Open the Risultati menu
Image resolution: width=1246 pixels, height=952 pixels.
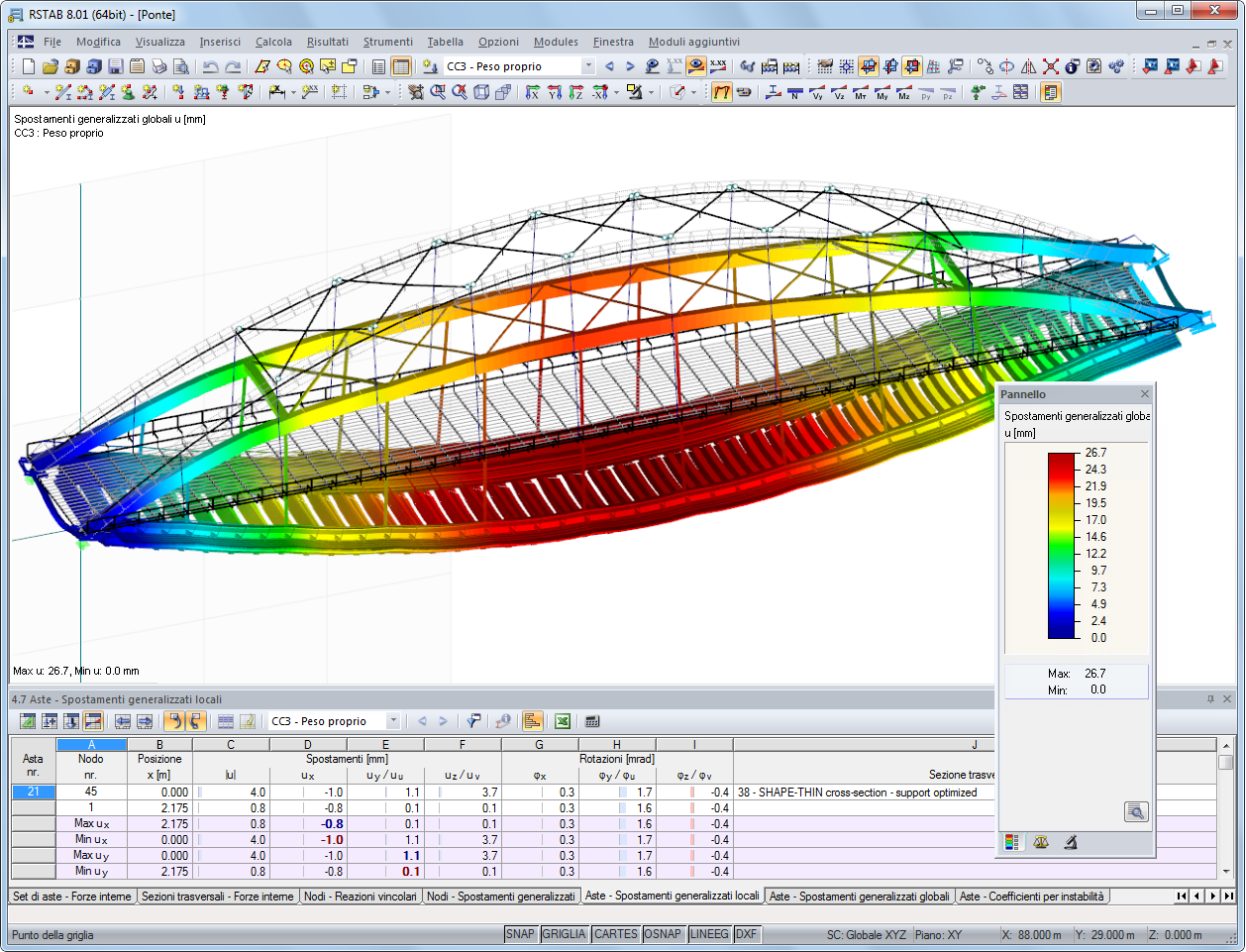(327, 42)
